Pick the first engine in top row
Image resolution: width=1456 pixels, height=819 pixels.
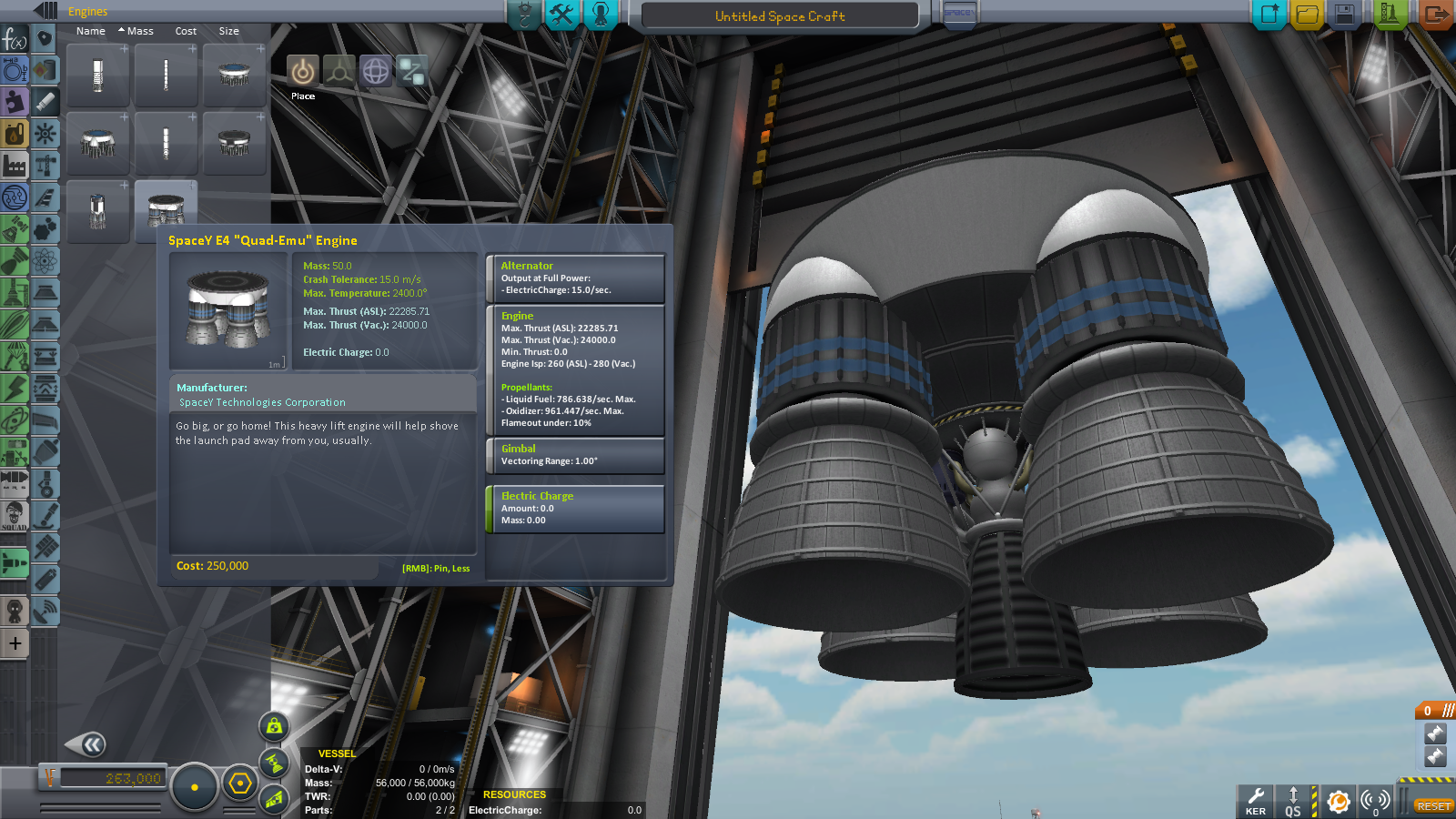[x=97, y=75]
